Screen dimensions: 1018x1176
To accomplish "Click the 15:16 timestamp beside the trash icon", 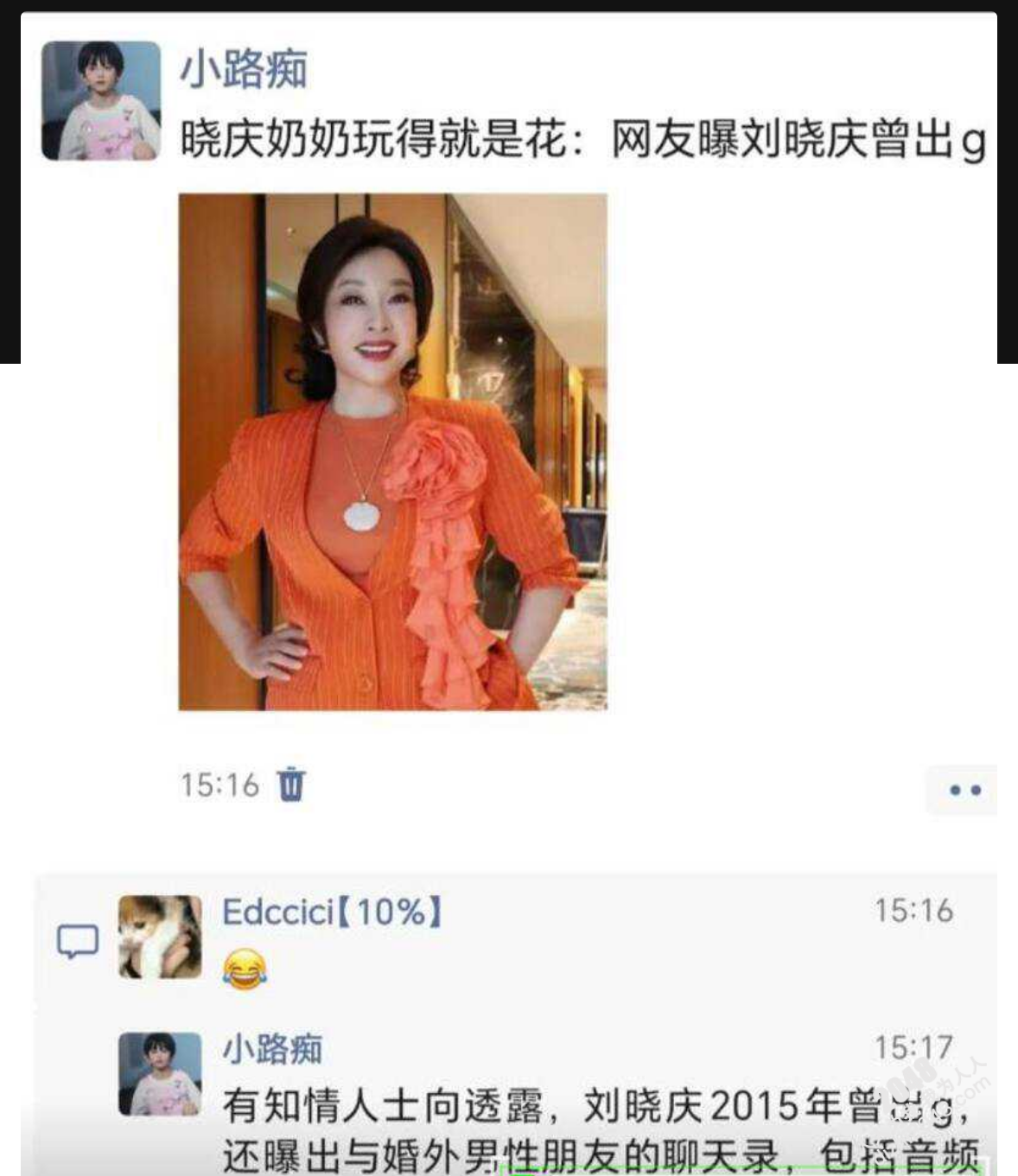I will (x=220, y=785).
